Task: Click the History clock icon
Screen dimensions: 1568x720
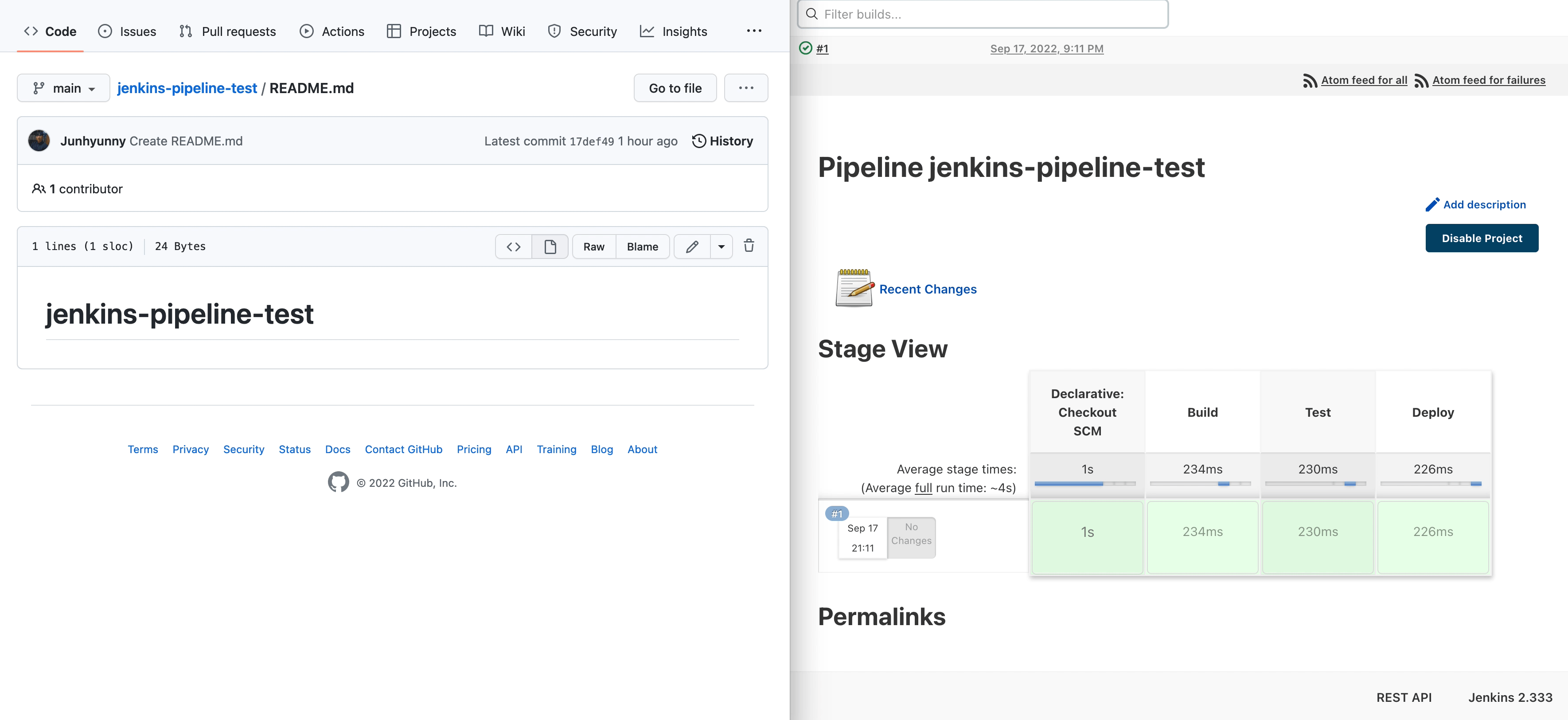Action: click(699, 141)
